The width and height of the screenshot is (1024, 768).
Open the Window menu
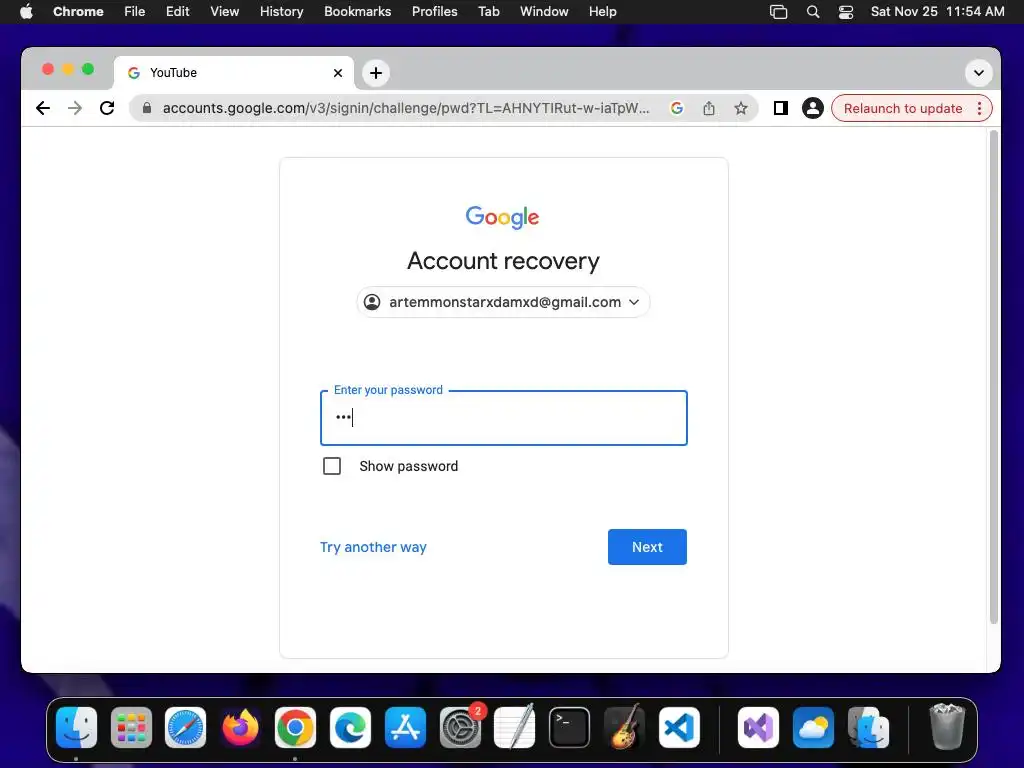(x=544, y=12)
